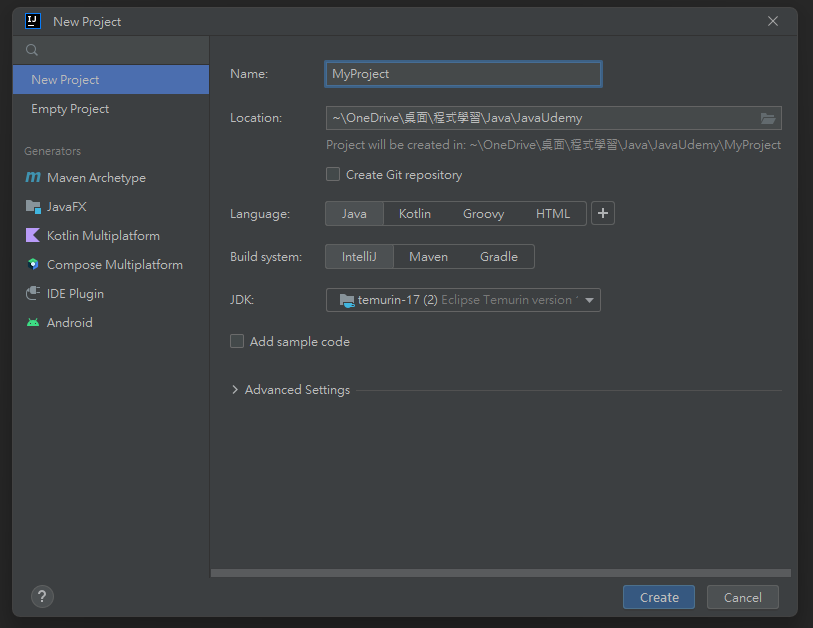Open the JDK selection dropdown arrow
The width and height of the screenshot is (813, 628).
pyautogui.click(x=590, y=300)
